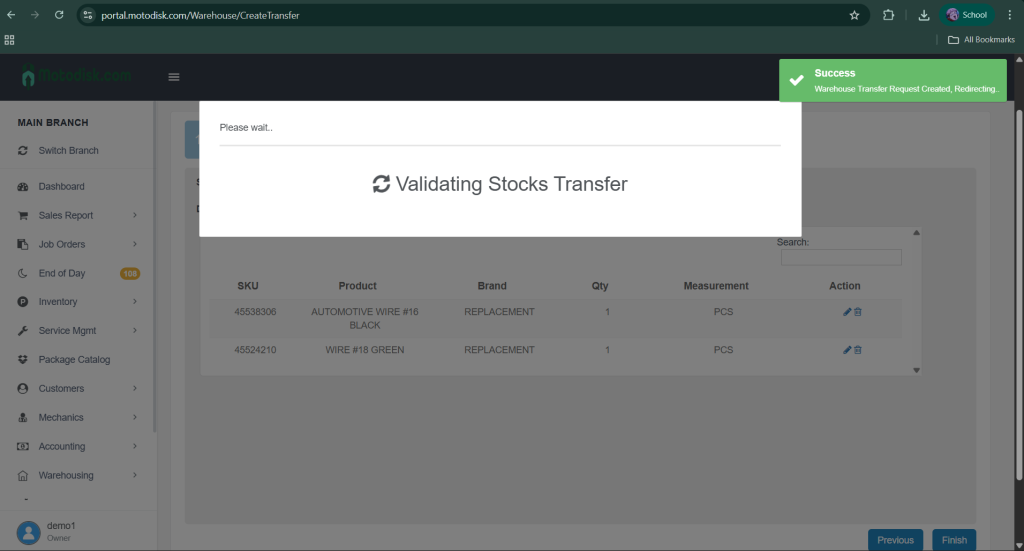This screenshot has height=551, width=1024.
Task: Delete the WIRE #18 GREEN row
Action: tap(858, 350)
